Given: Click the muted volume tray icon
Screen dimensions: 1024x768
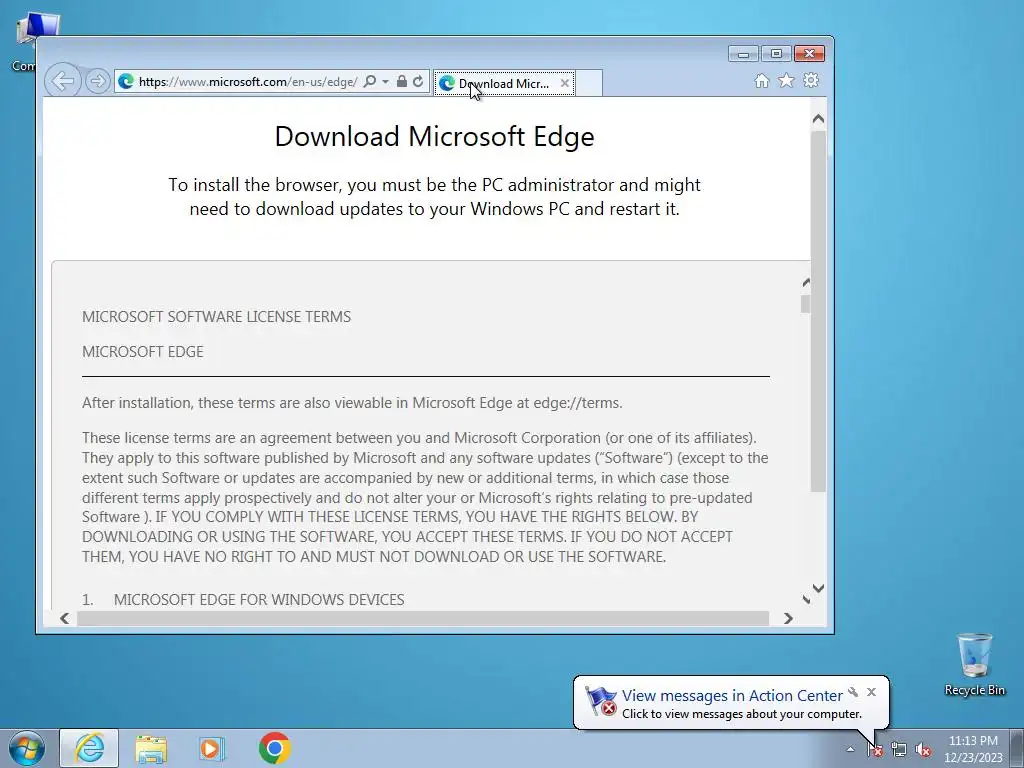Looking at the screenshot, I should [923, 750].
